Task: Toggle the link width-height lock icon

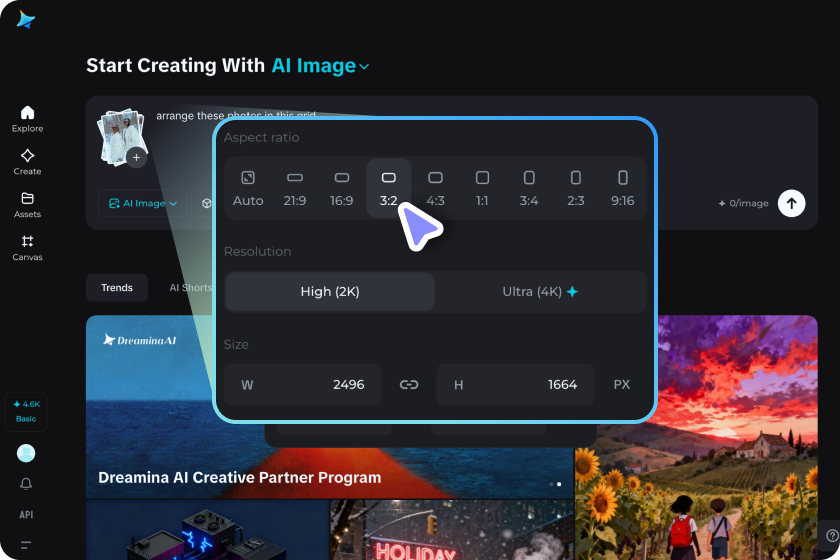Action: [409, 385]
